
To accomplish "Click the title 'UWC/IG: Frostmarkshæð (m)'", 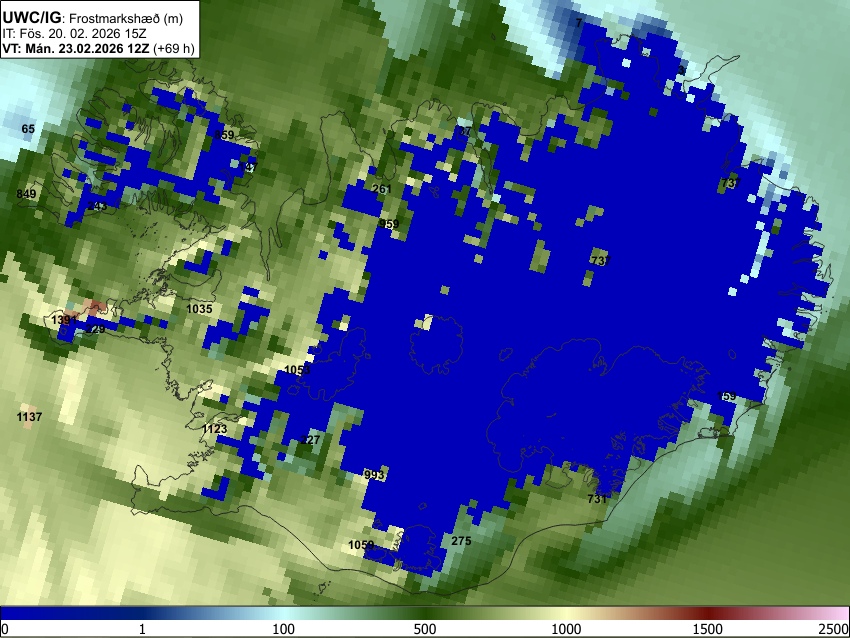I will tap(93, 18).
